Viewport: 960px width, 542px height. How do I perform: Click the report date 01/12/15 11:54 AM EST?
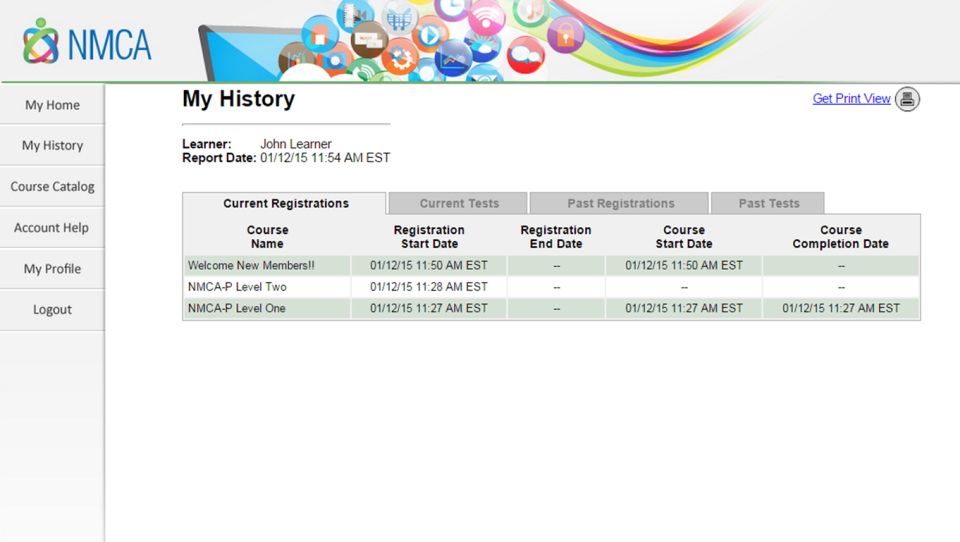coord(325,158)
